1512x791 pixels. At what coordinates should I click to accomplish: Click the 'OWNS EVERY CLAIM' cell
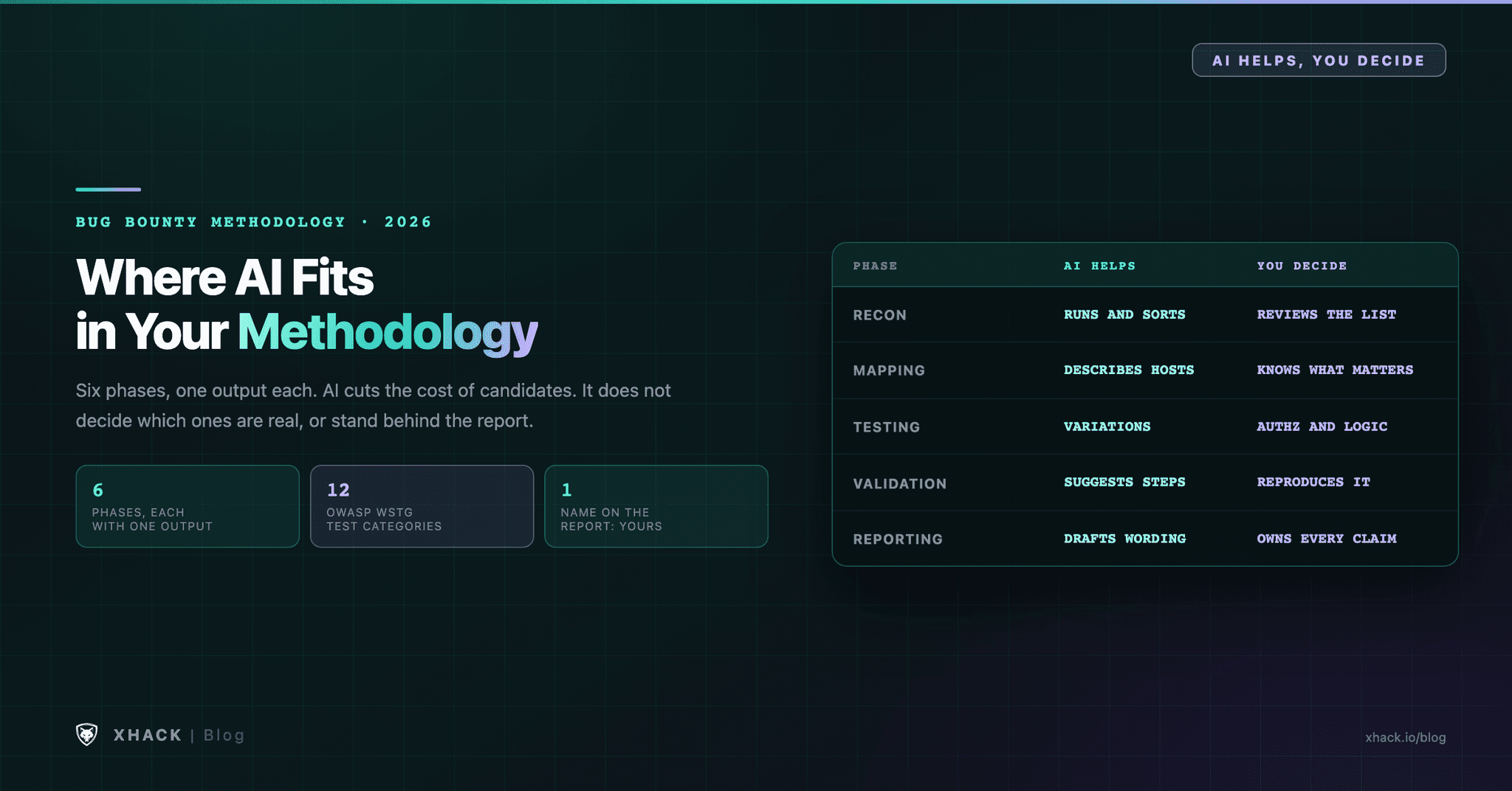pyautogui.click(x=1327, y=539)
